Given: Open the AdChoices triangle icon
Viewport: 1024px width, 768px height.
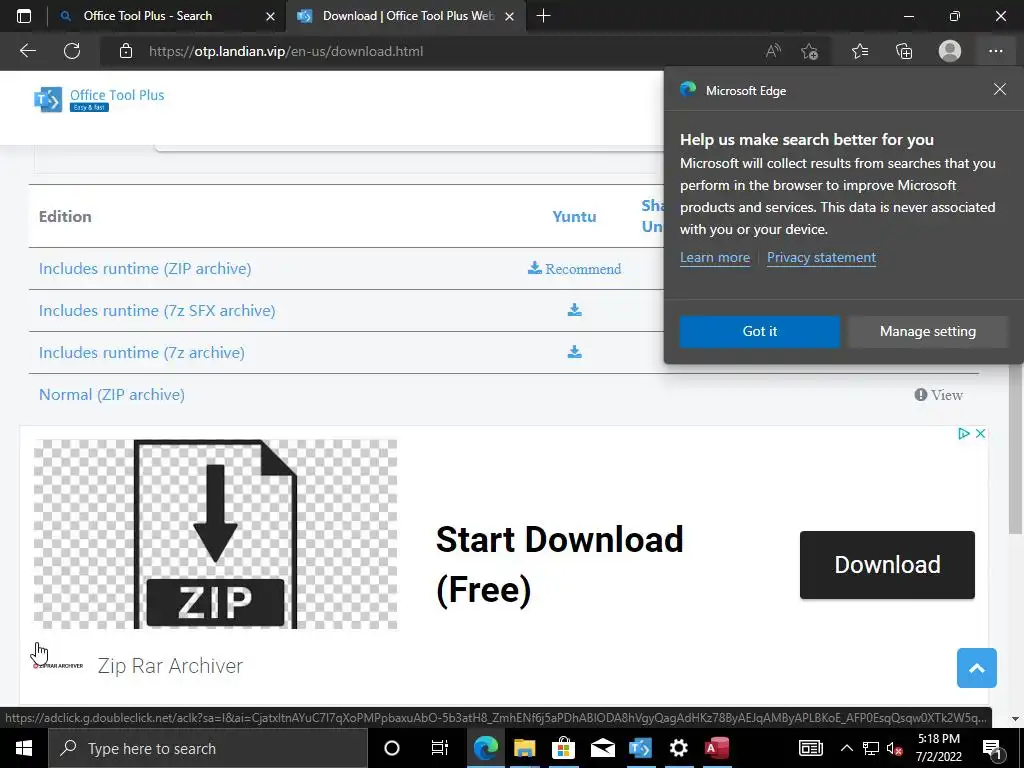Looking at the screenshot, I should point(963,433).
